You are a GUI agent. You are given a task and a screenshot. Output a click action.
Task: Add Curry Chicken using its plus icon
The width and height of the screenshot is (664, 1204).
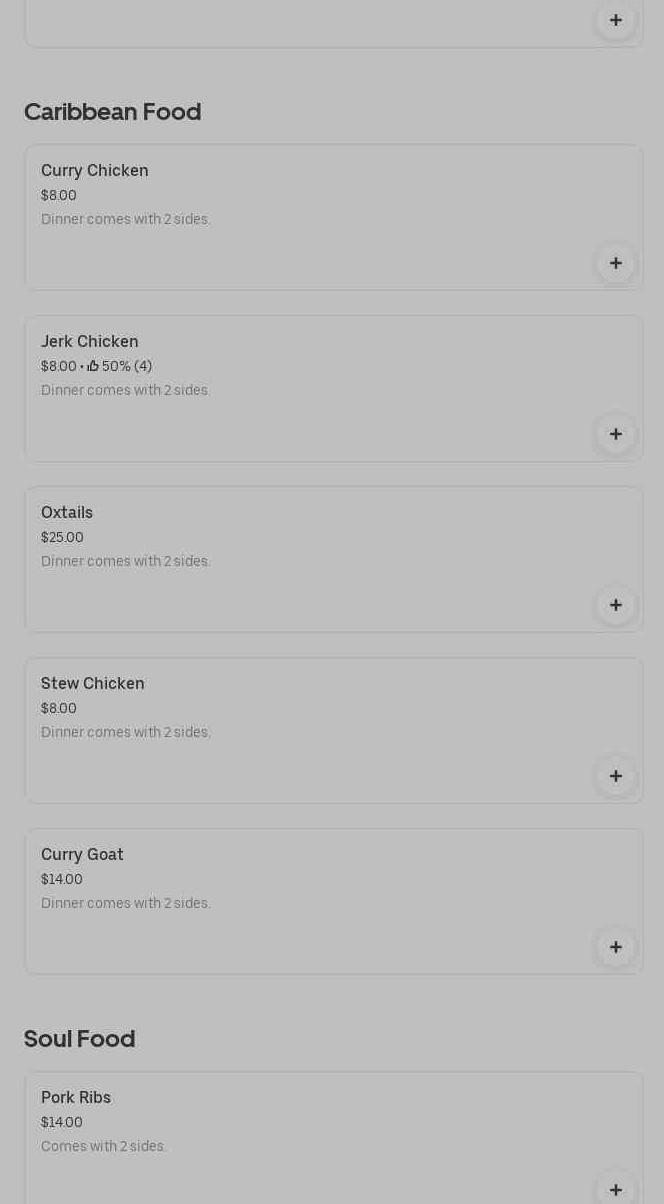pyautogui.click(x=616, y=263)
